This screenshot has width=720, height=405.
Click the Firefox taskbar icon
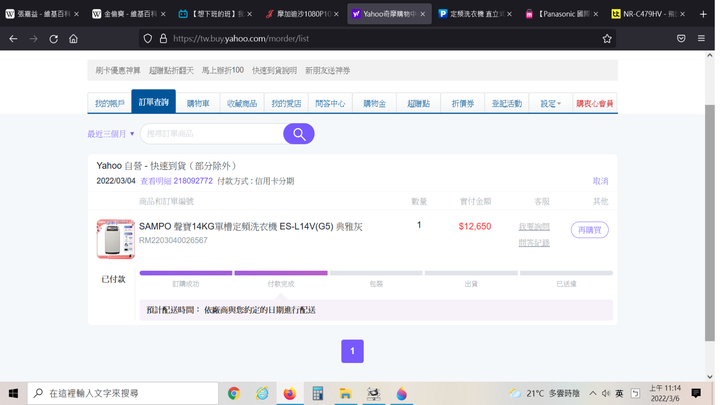[x=290, y=394]
